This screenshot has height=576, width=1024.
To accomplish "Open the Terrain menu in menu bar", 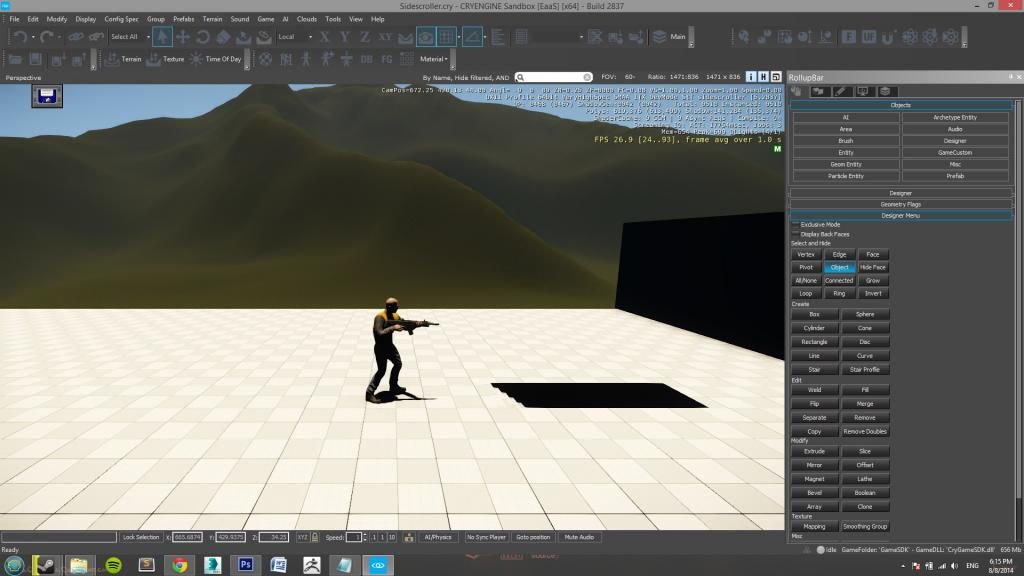I will pyautogui.click(x=212, y=19).
